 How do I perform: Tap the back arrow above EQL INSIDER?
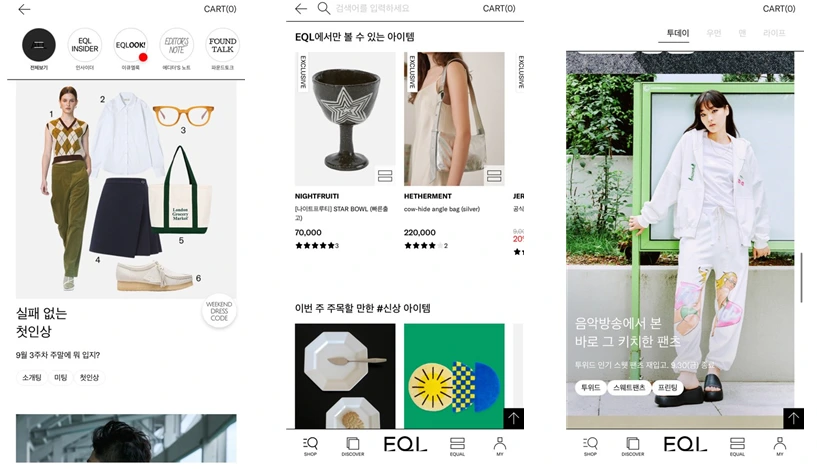point(24,9)
